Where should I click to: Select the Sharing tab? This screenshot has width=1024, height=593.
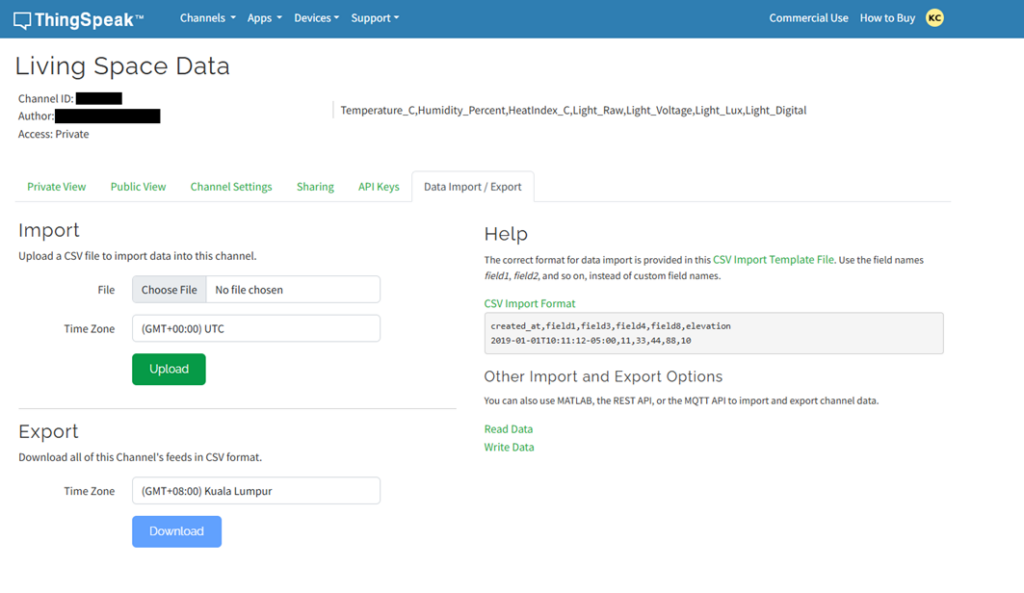click(x=315, y=187)
